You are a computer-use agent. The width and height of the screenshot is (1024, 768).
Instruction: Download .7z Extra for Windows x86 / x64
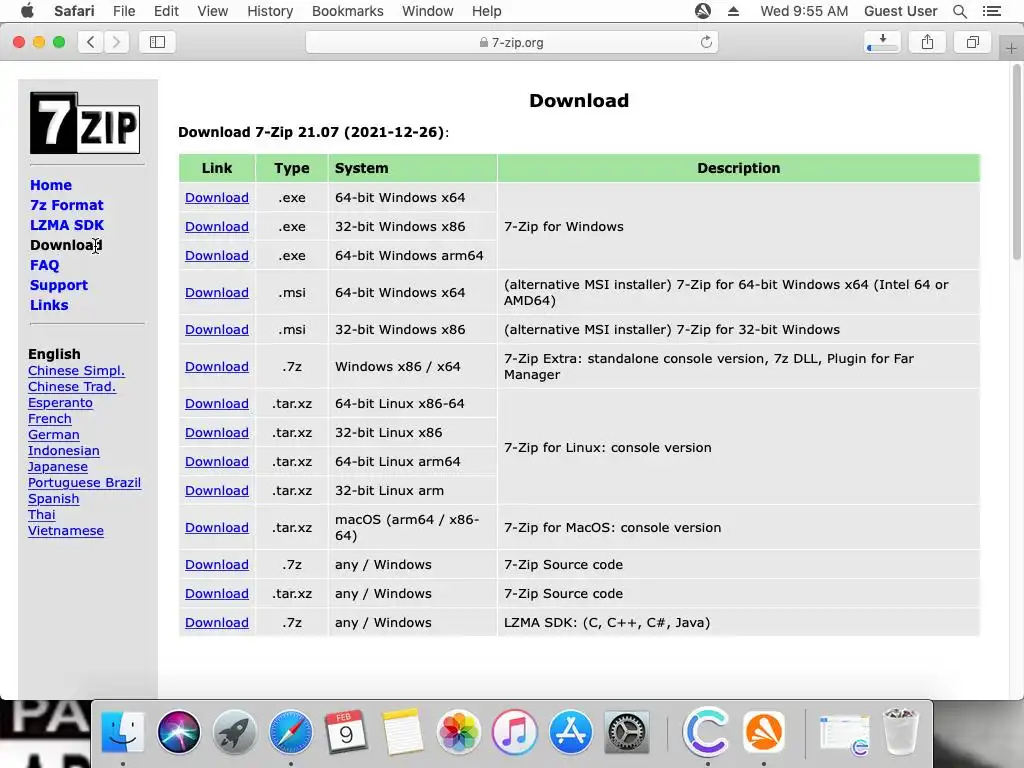click(217, 366)
